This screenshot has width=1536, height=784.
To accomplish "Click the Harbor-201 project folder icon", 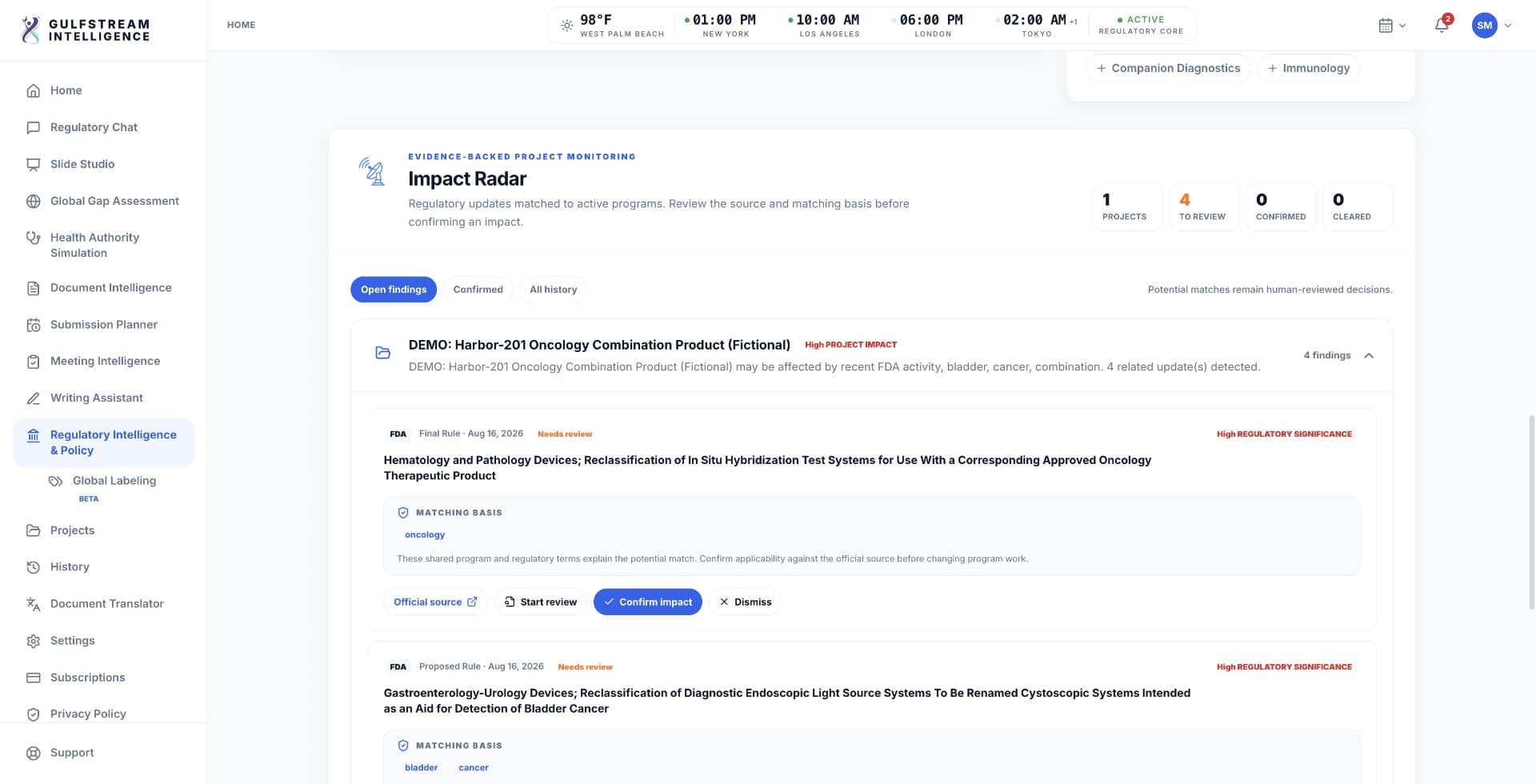I will 383,353.
